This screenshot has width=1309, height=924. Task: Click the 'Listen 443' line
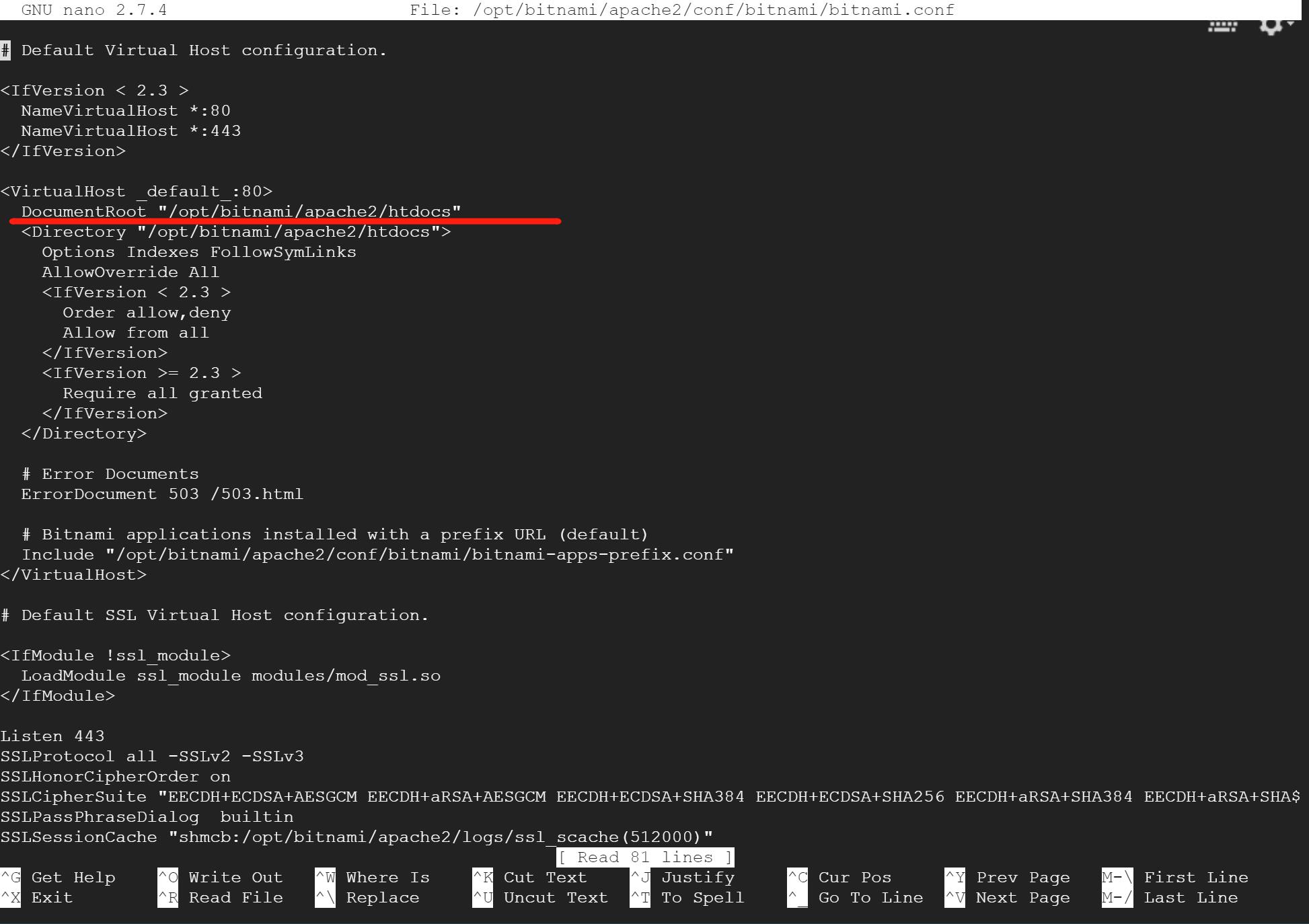point(52,736)
